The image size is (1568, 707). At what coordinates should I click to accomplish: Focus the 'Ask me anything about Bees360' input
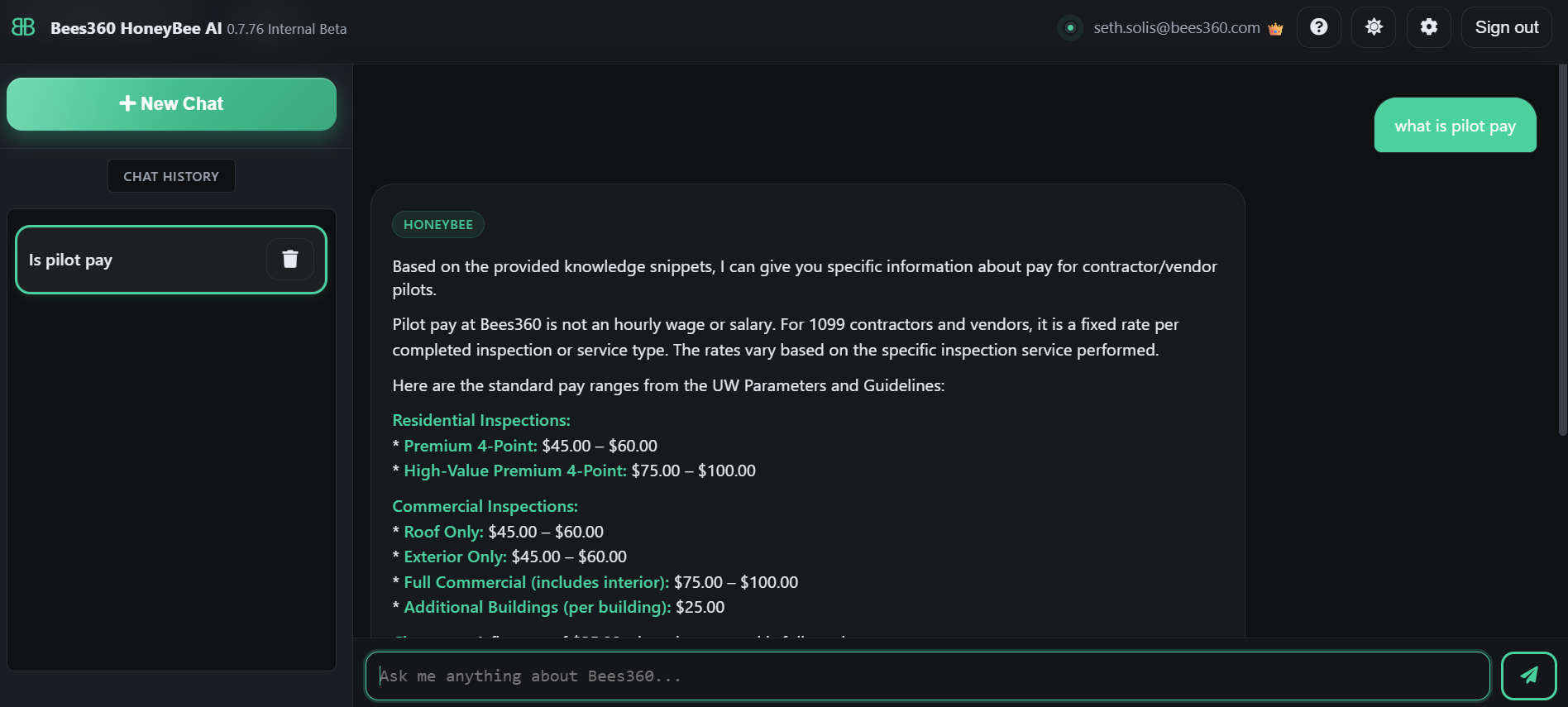tap(927, 676)
